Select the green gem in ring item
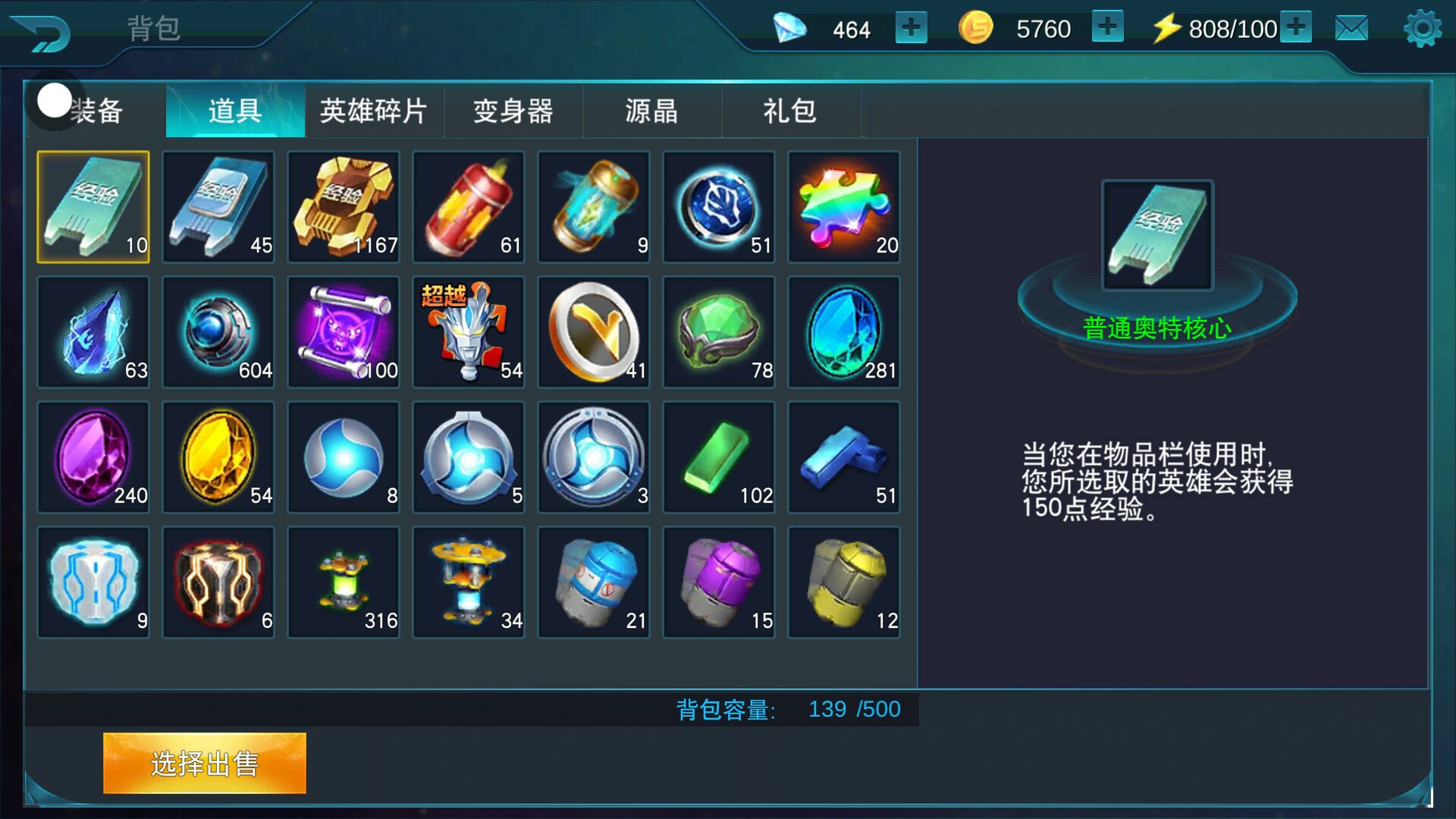 pyautogui.click(x=719, y=332)
